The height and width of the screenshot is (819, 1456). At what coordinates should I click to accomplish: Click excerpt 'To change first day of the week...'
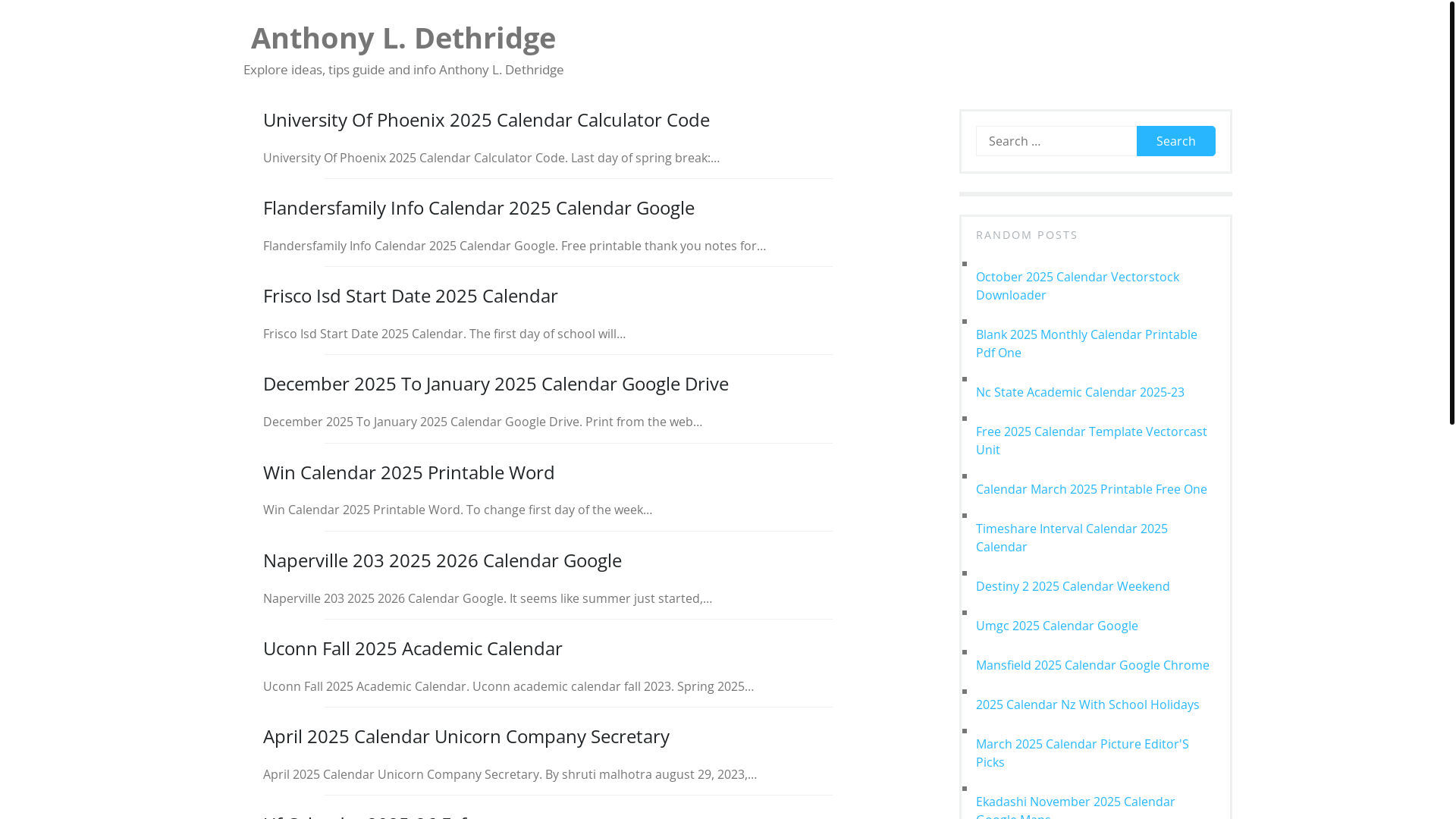pyautogui.click(x=559, y=510)
